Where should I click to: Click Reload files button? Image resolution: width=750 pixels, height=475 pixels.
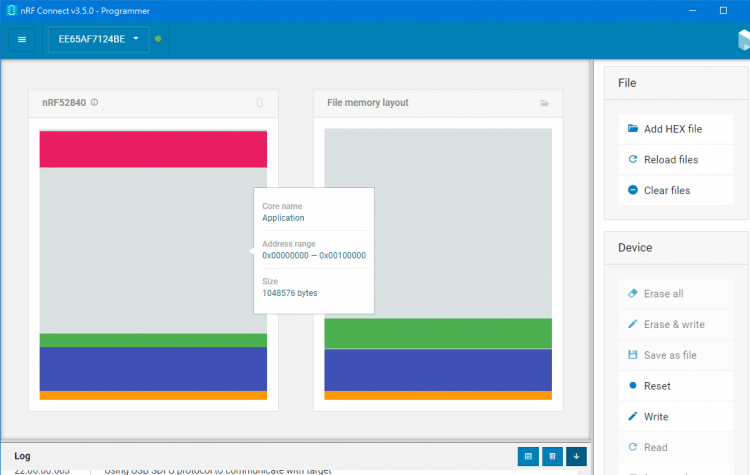[x=676, y=160]
